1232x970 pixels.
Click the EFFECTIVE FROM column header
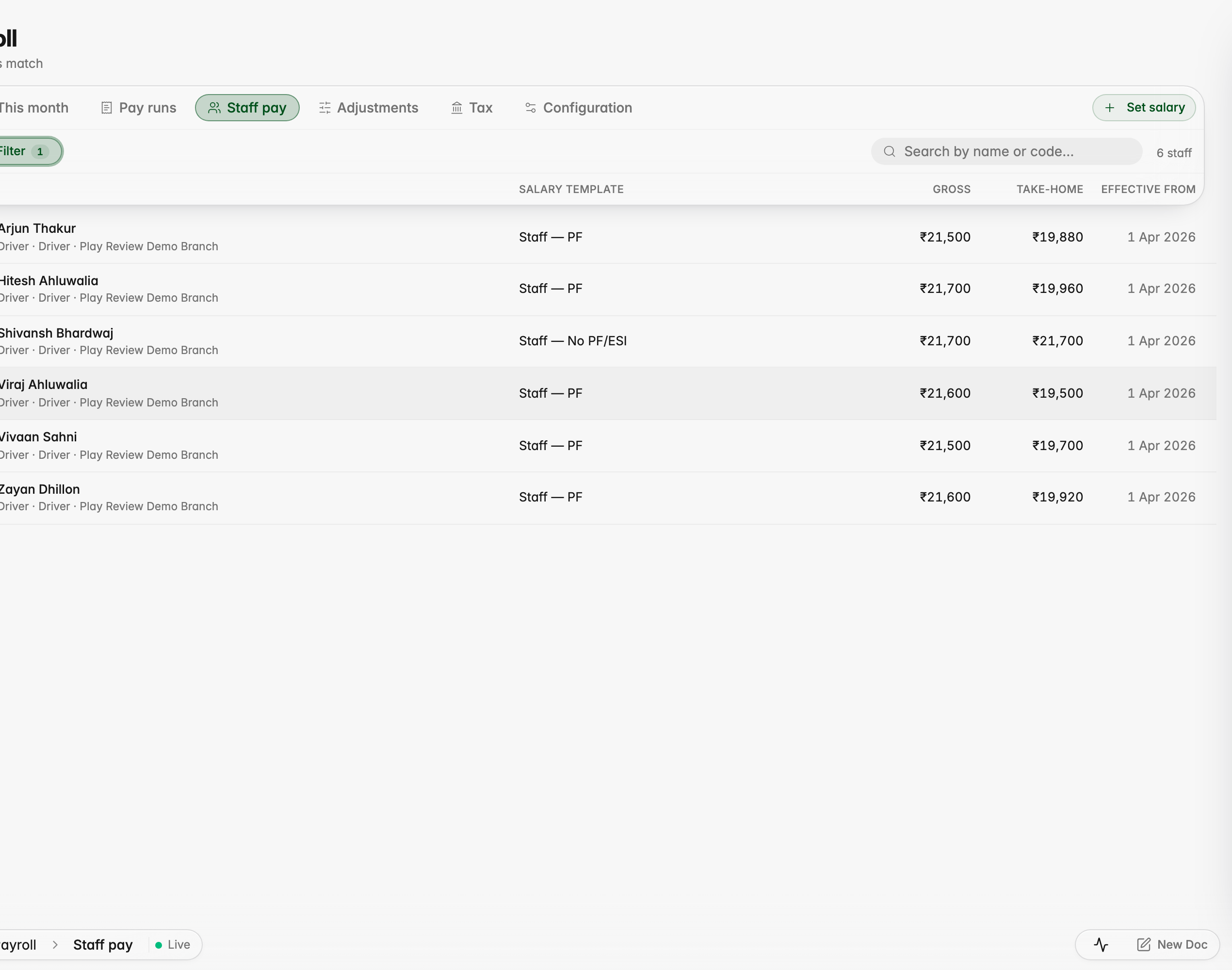[x=1148, y=189]
